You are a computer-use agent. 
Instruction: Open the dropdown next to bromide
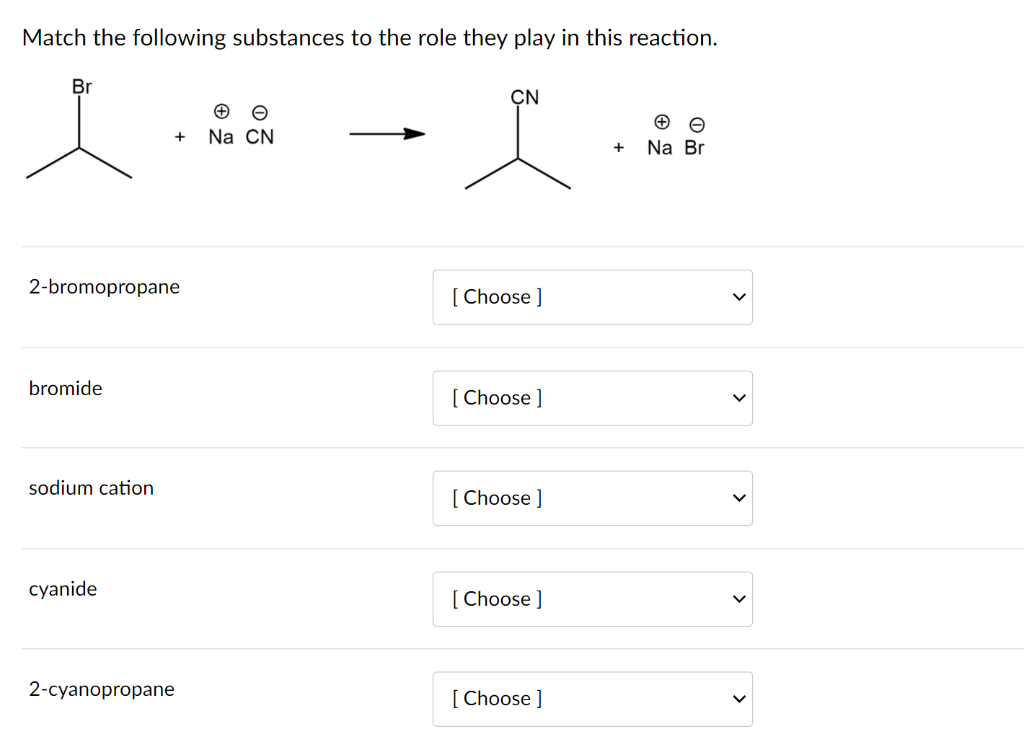point(592,398)
